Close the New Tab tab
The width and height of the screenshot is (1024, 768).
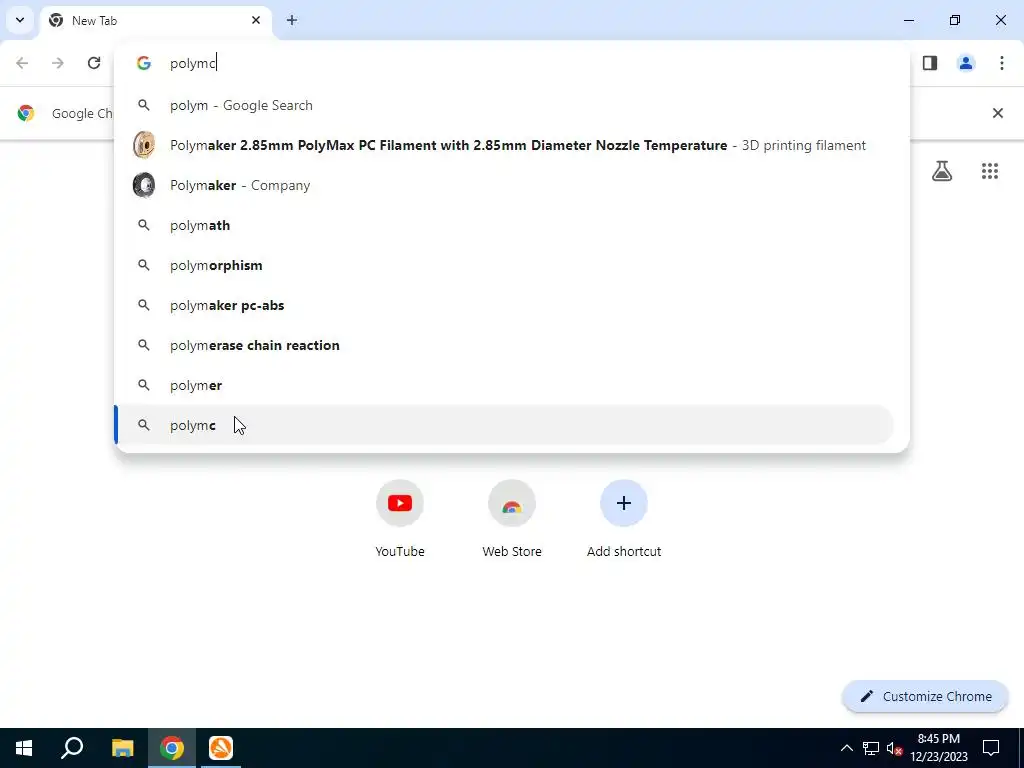[256, 20]
